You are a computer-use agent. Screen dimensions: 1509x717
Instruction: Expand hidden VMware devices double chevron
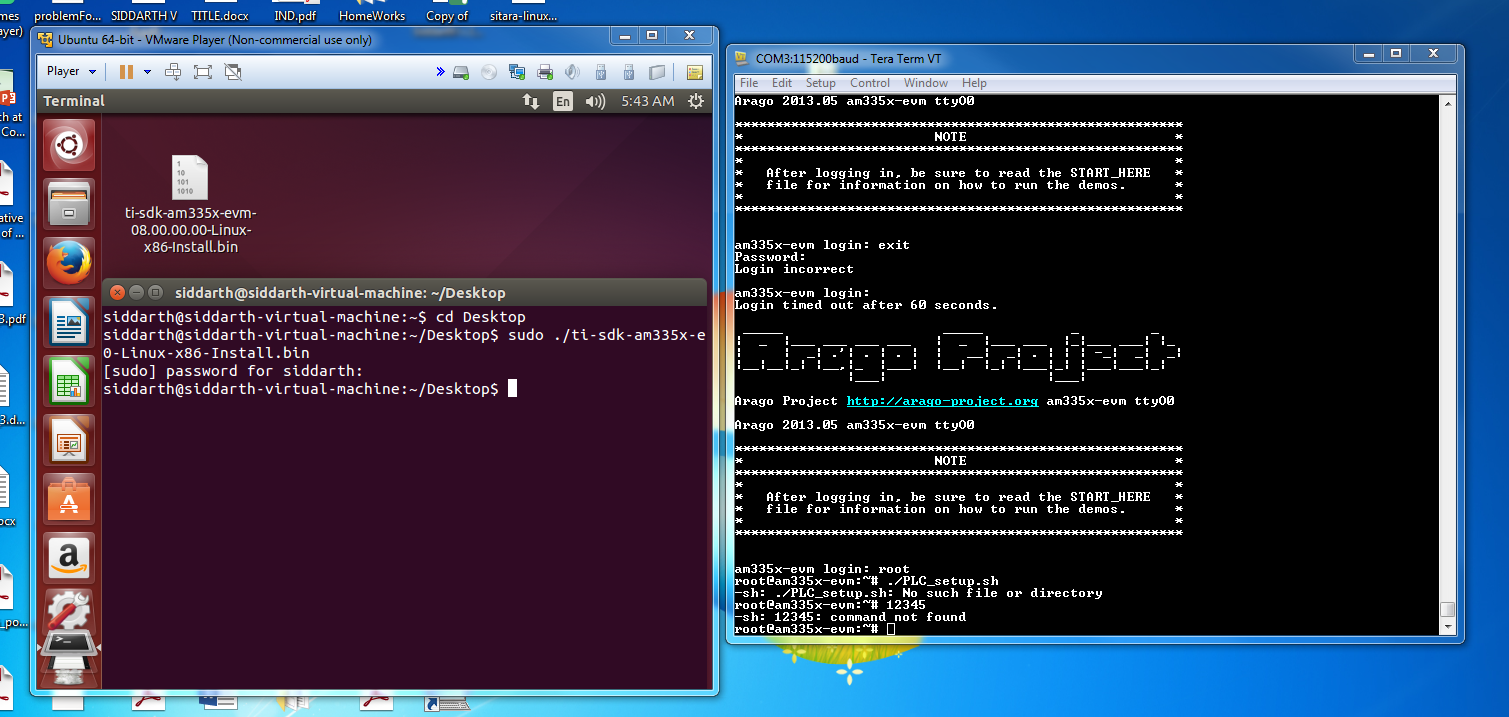[x=440, y=72]
